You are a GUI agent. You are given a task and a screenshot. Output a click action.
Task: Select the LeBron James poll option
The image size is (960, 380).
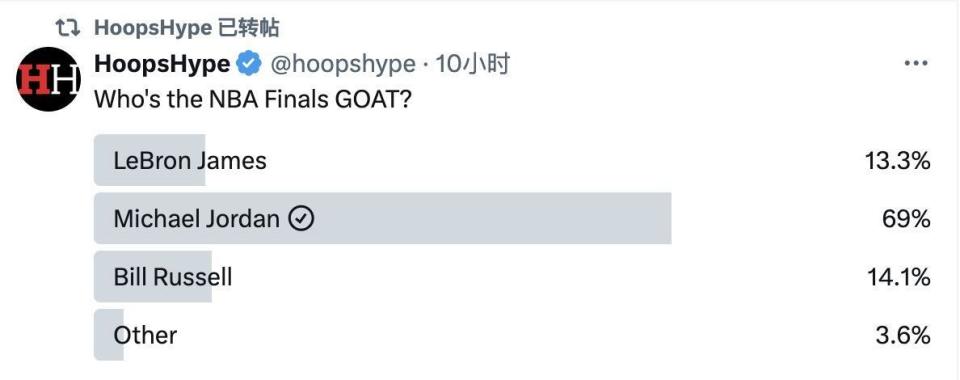coord(512,160)
